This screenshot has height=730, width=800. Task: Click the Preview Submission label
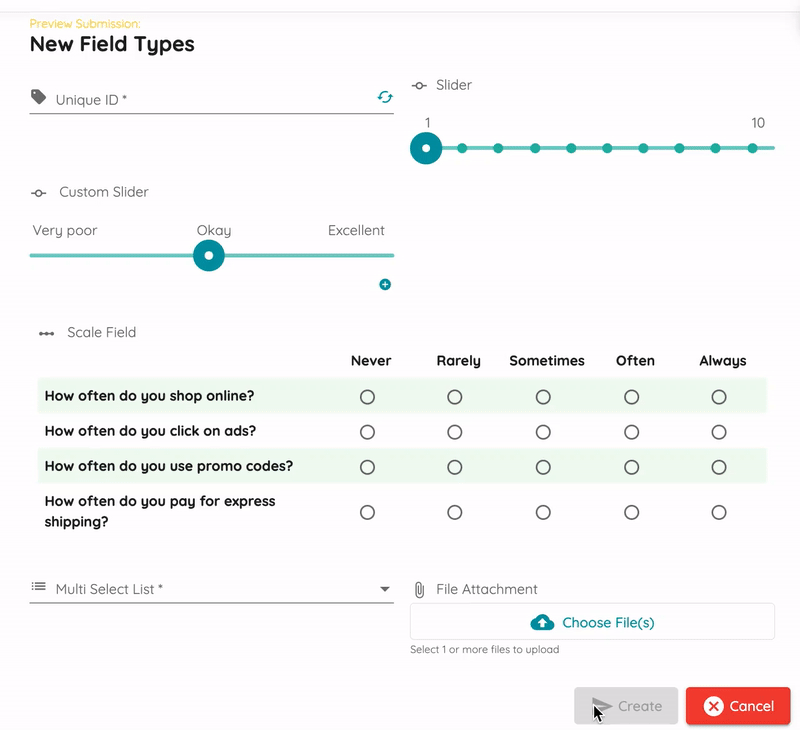pyautogui.click(x=85, y=23)
